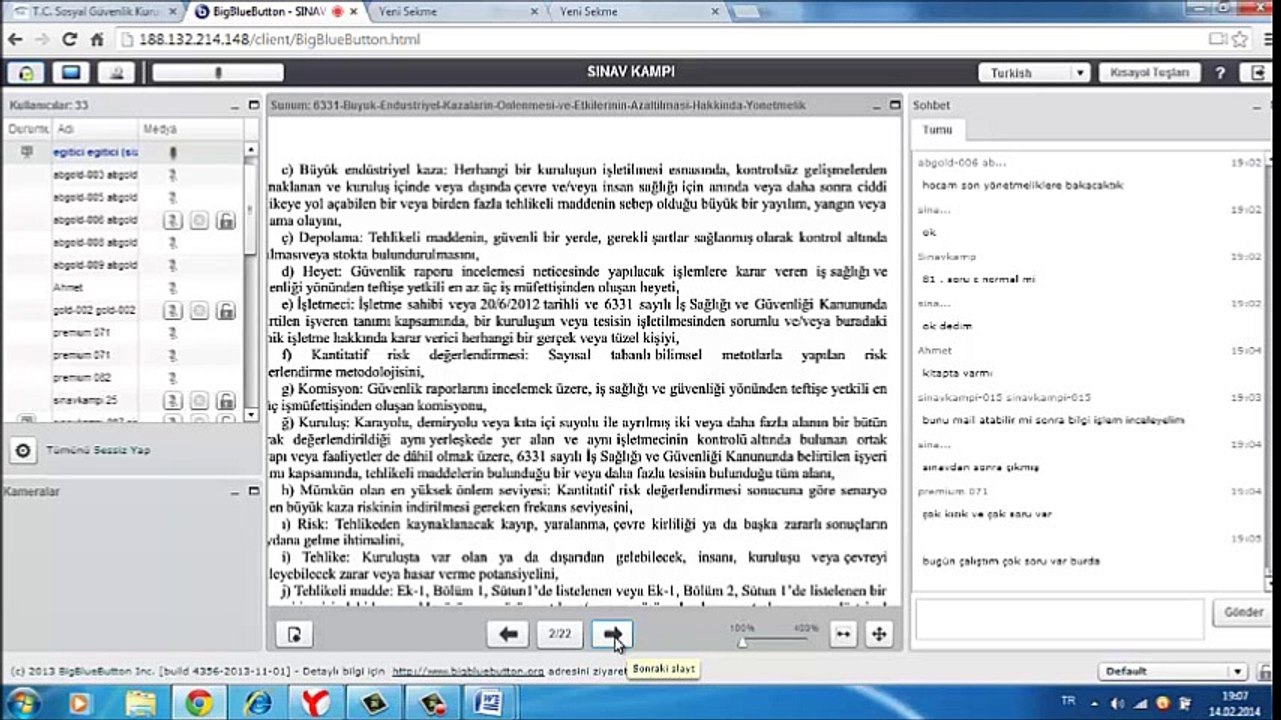Click the headset audio icon in top toolbar
1281x720 pixels.
[x=25, y=73]
